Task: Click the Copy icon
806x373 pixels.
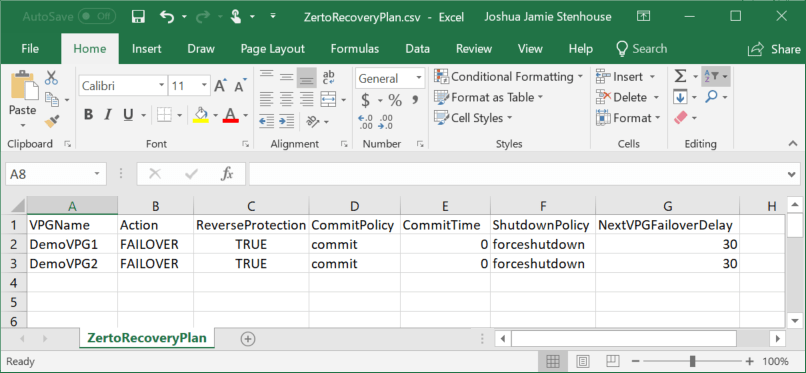Action: [x=52, y=99]
